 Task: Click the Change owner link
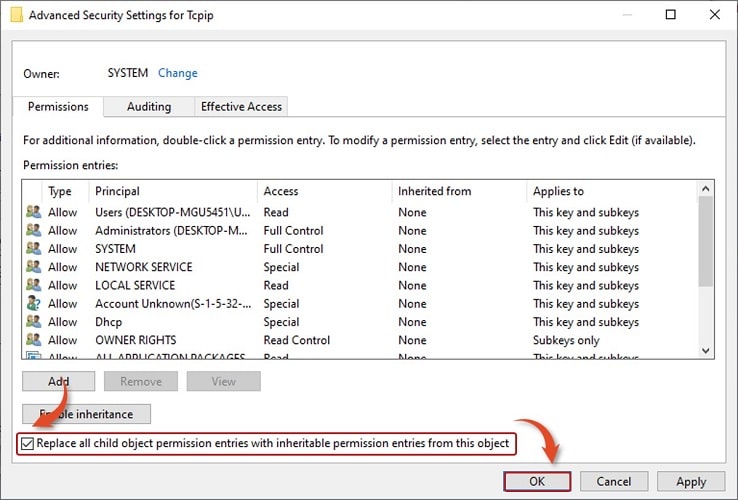(x=177, y=73)
